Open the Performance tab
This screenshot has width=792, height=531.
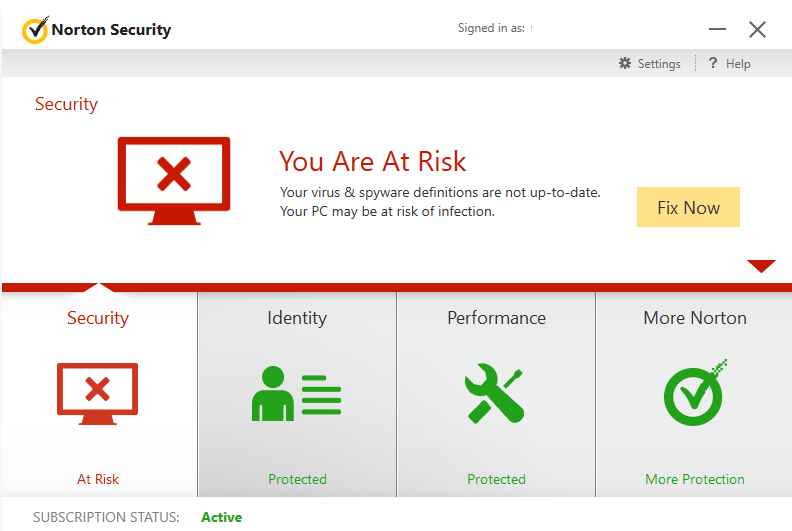[496, 318]
